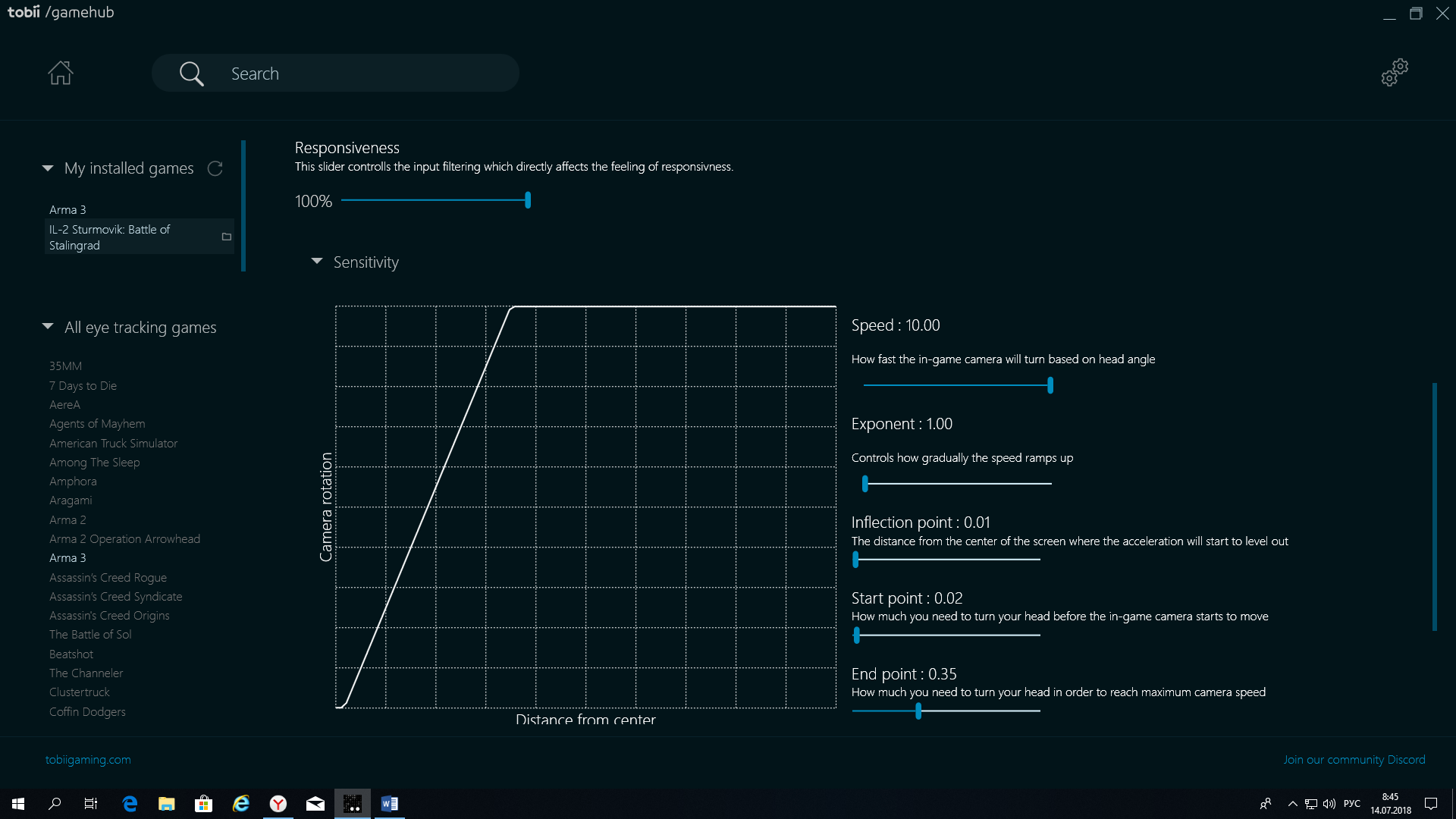The height and width of the screenshot is (819, 1456).
Task: Open the Windows Start menu
Action: coord(18,804)
